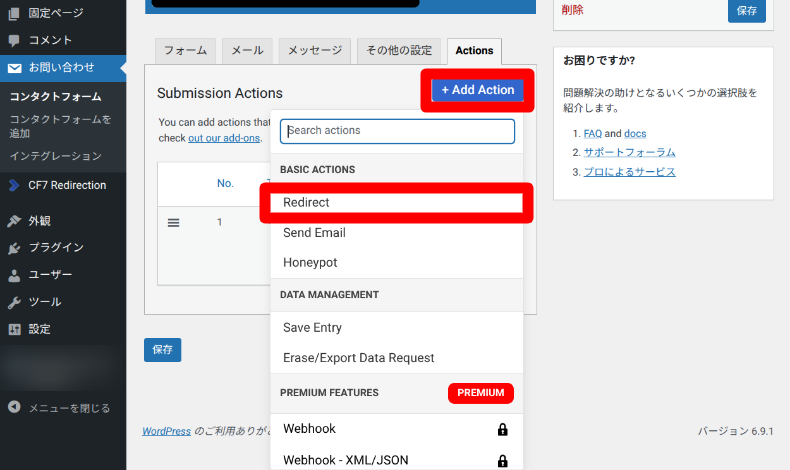Click the + Add Action button

(x=478, y=90)
